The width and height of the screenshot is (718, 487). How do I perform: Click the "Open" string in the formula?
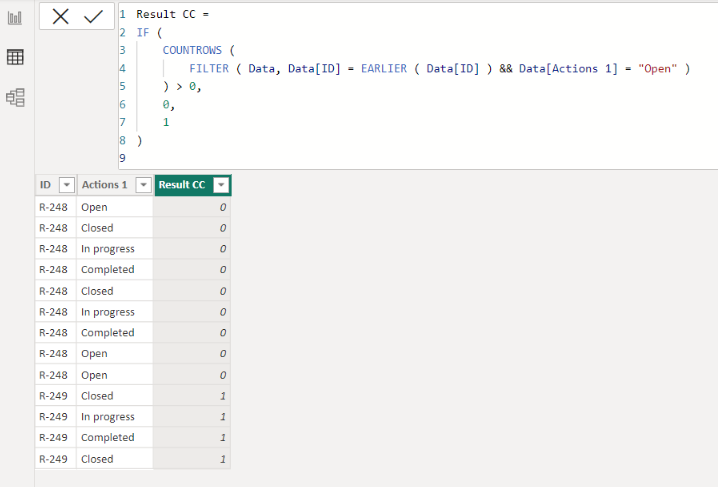[657, 69]
